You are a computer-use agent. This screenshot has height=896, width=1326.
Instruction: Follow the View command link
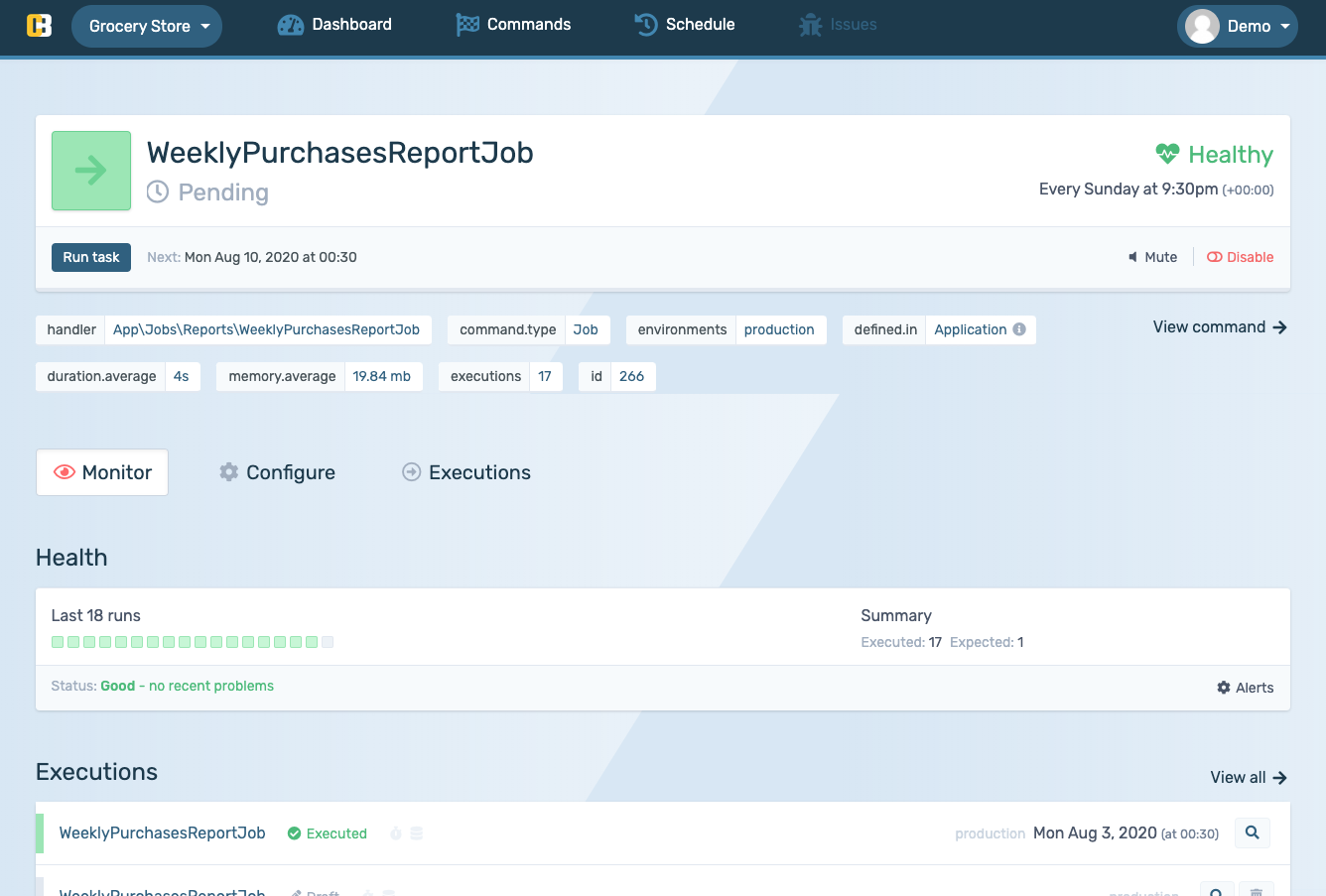click(1220, 327)
